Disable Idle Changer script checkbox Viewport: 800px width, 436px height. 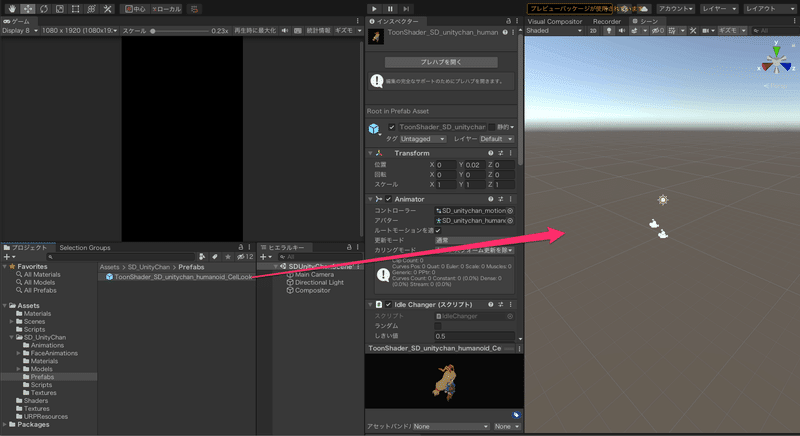[x=388, y=304]
